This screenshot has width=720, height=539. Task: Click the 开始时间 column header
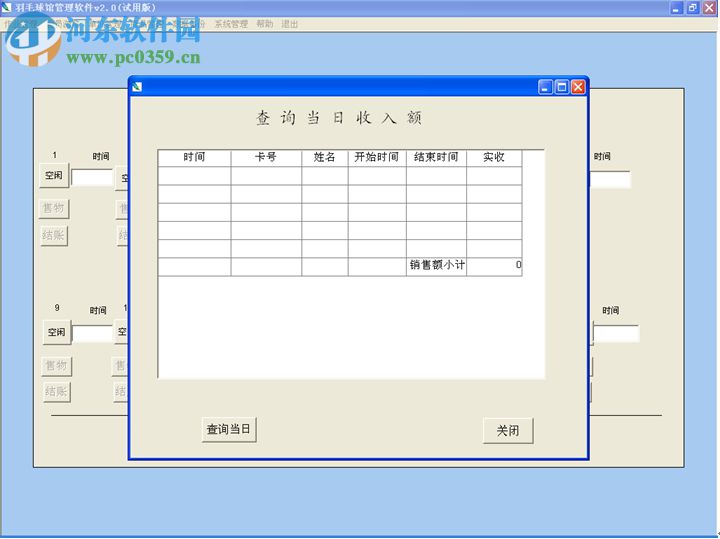click(377, 157)
